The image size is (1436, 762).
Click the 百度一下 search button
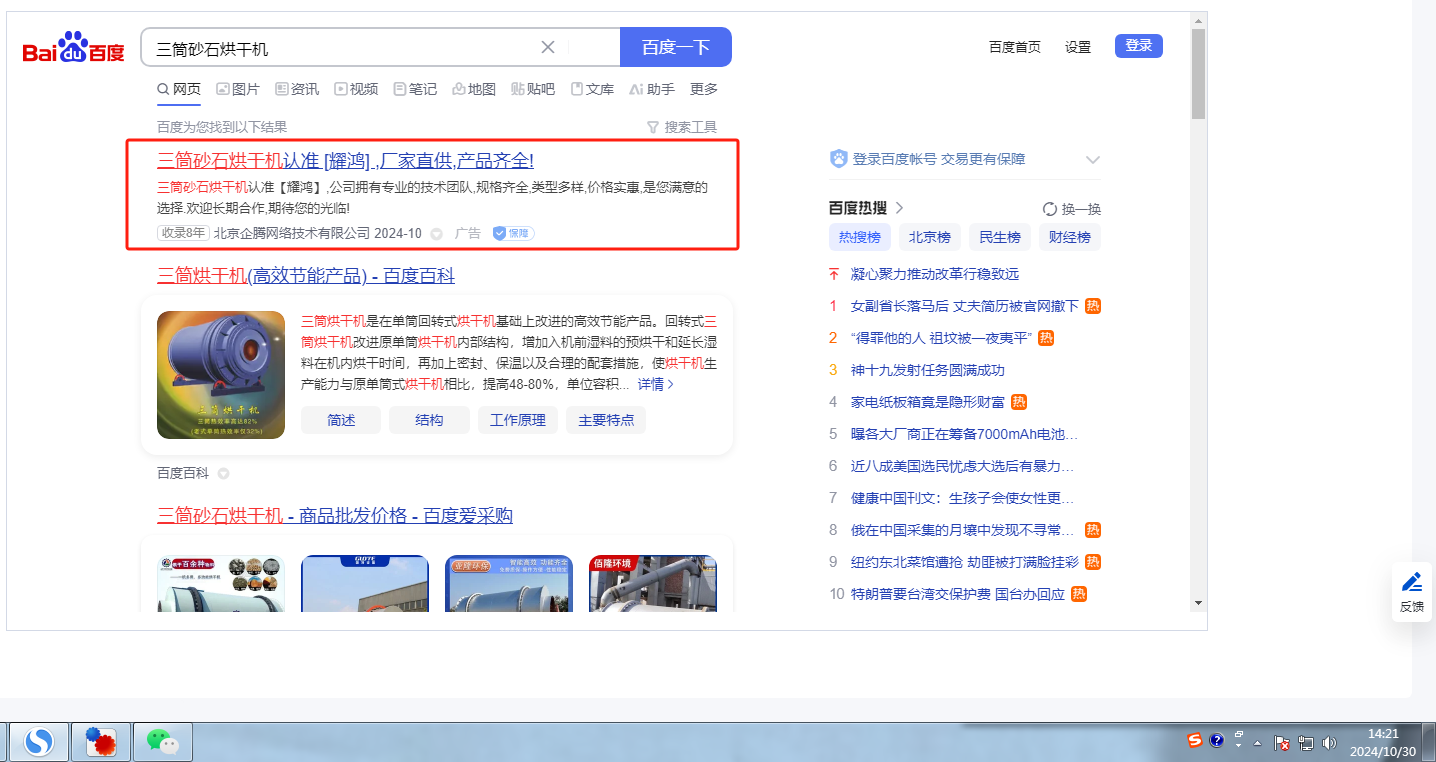pyautogui.click(x=676, y=47)
